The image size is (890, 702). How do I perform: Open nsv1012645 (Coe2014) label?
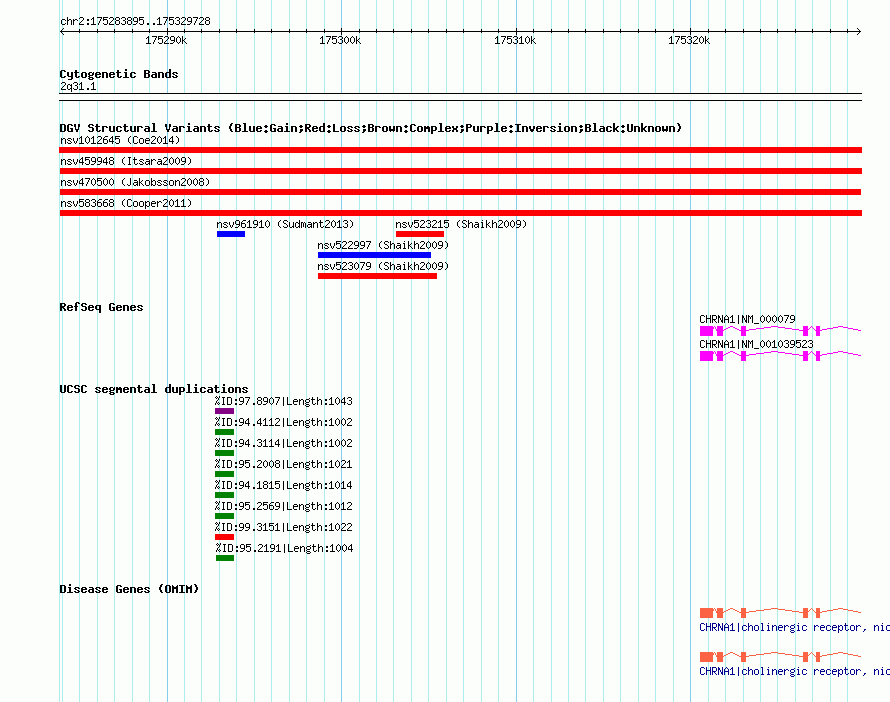(x=120, y=140)
